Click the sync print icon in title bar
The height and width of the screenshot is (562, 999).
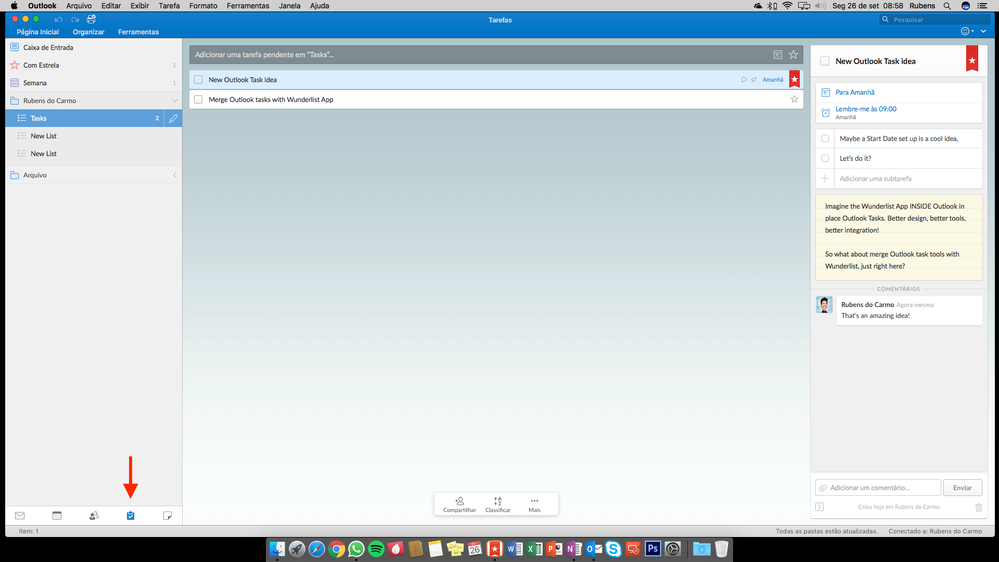pyautogui.click(x=92, y=19)
